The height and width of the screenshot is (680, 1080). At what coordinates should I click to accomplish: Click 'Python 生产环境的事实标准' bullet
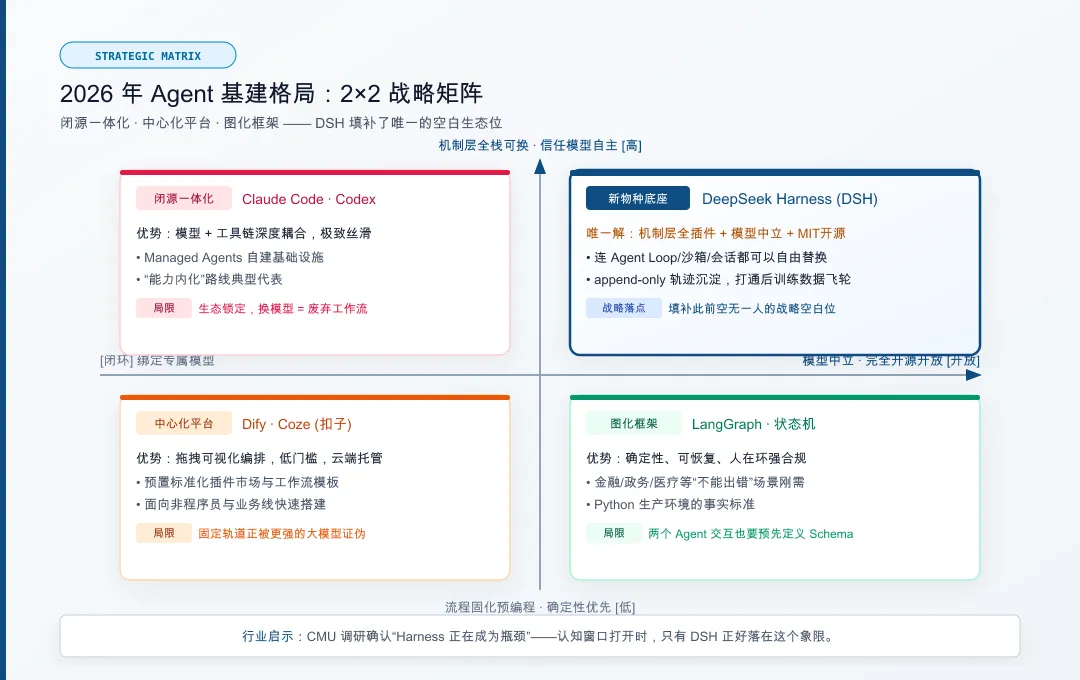pos(671,504)
